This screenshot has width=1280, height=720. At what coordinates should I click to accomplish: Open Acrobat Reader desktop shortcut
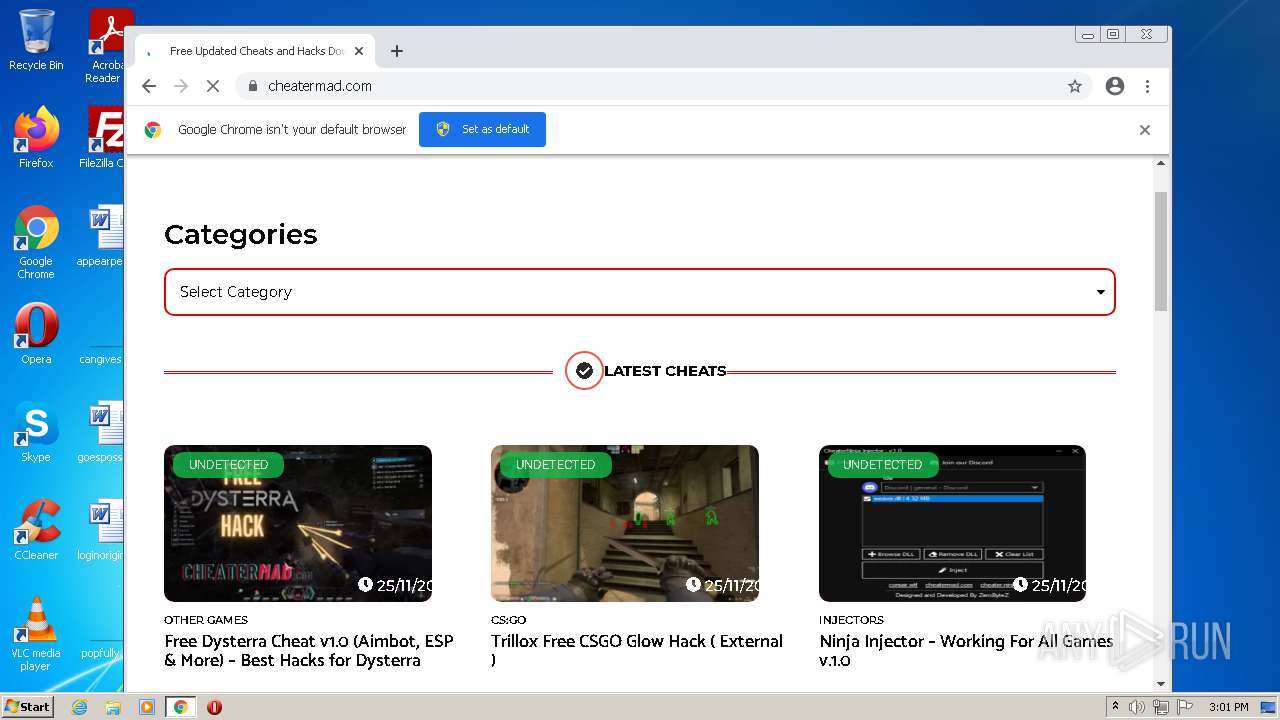pyautogui.click(x=106, y=46)
